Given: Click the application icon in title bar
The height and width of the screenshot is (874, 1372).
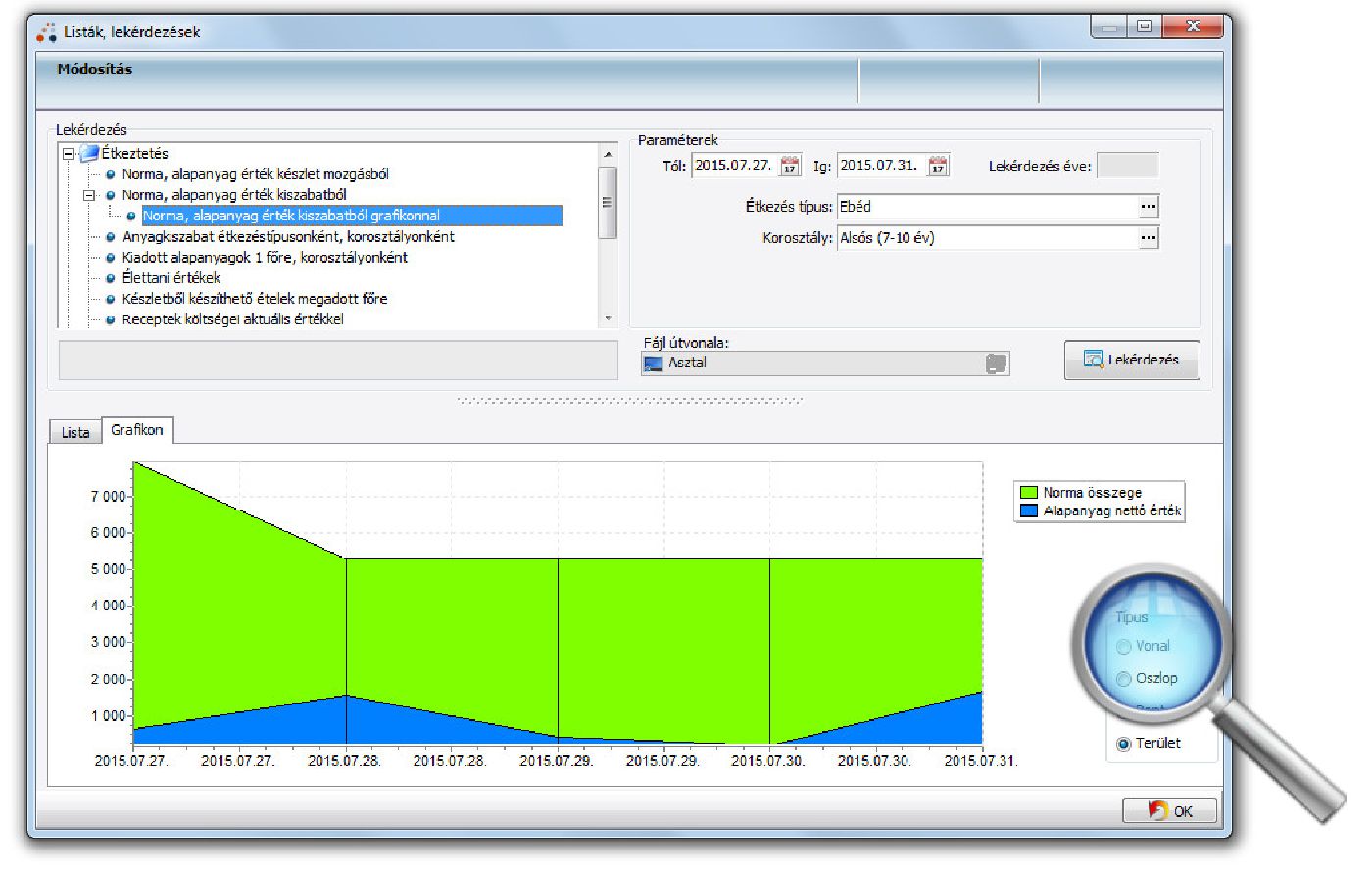Looking at the screenshot, I should point(46,32).
